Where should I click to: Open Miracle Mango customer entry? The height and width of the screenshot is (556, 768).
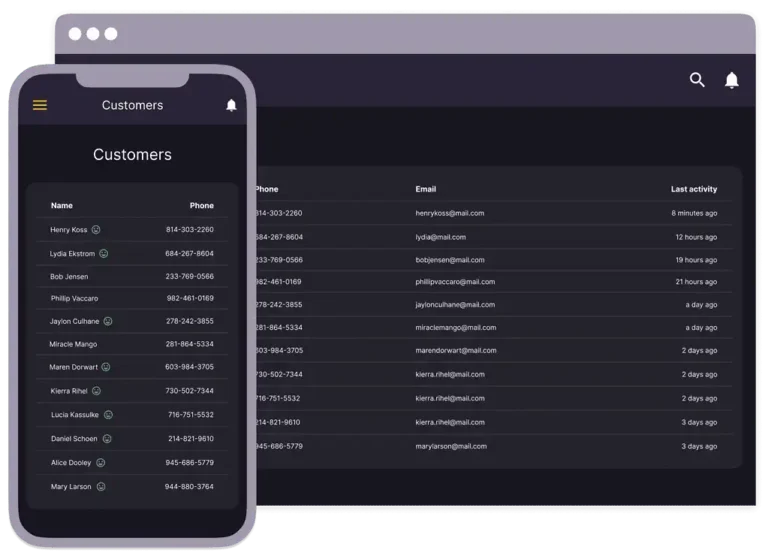73,344
